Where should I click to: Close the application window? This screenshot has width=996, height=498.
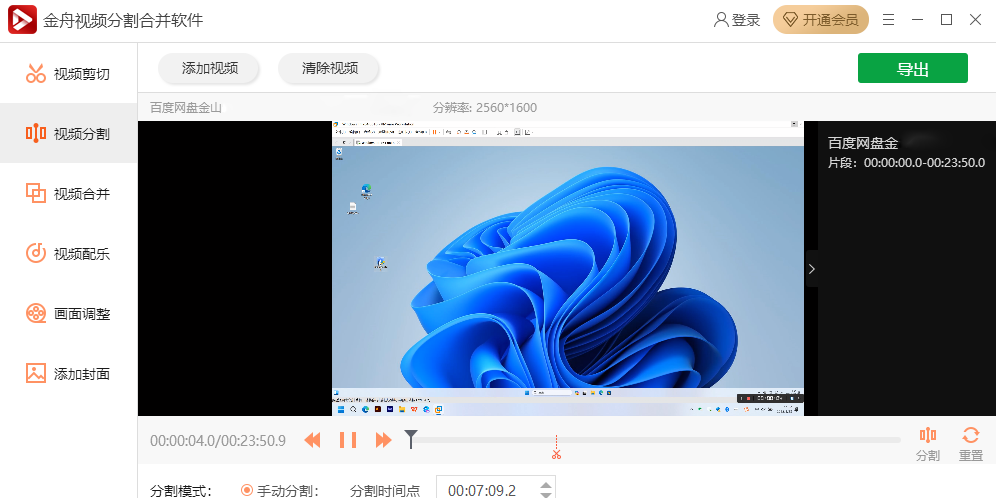tap(976, 20)
